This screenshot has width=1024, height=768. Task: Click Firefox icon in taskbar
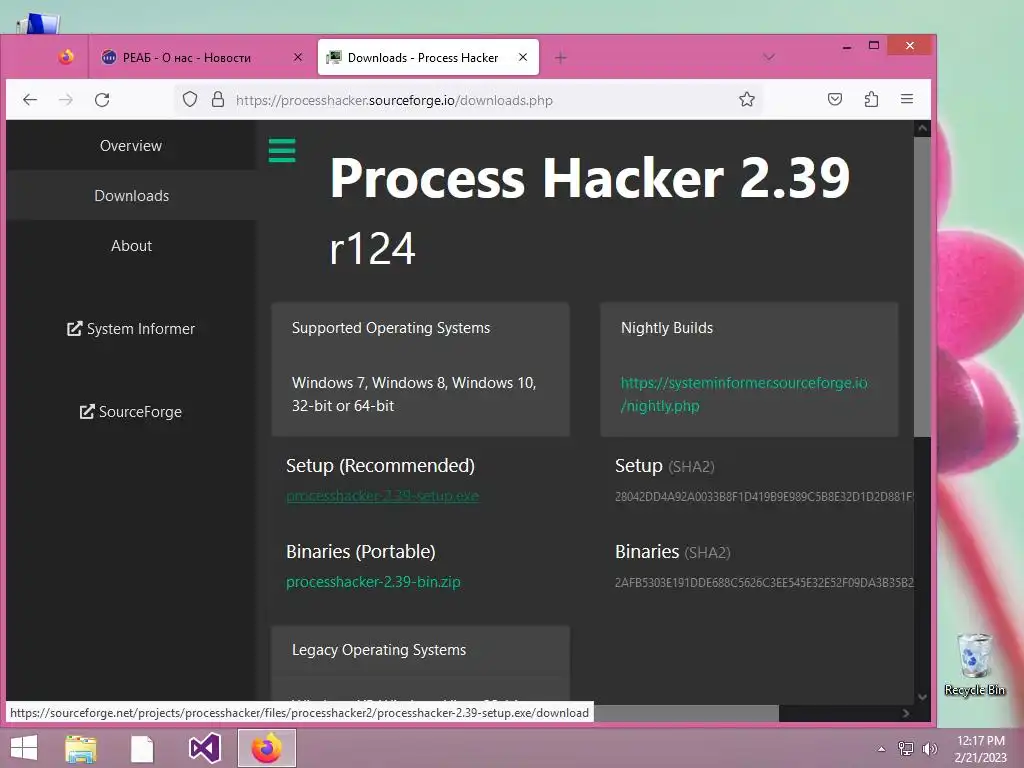[x=266, y=748]
